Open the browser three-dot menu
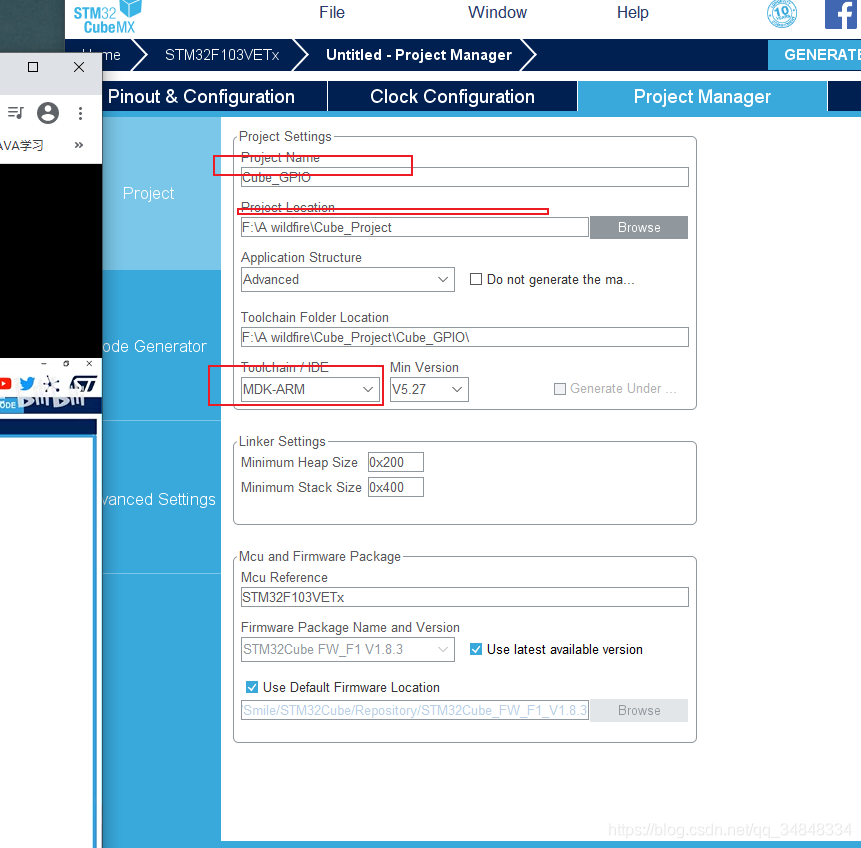861x848 pixels. 80,113
